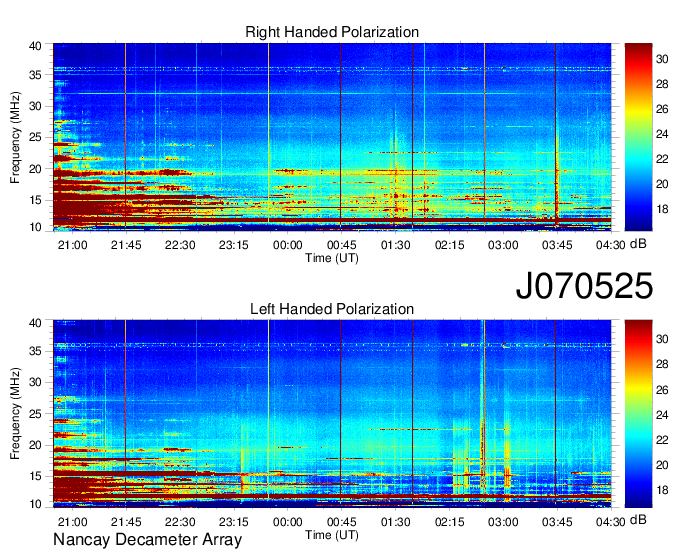Click the 40 MHz tick on top plot

pyautogui.click(x=35, y=46)
